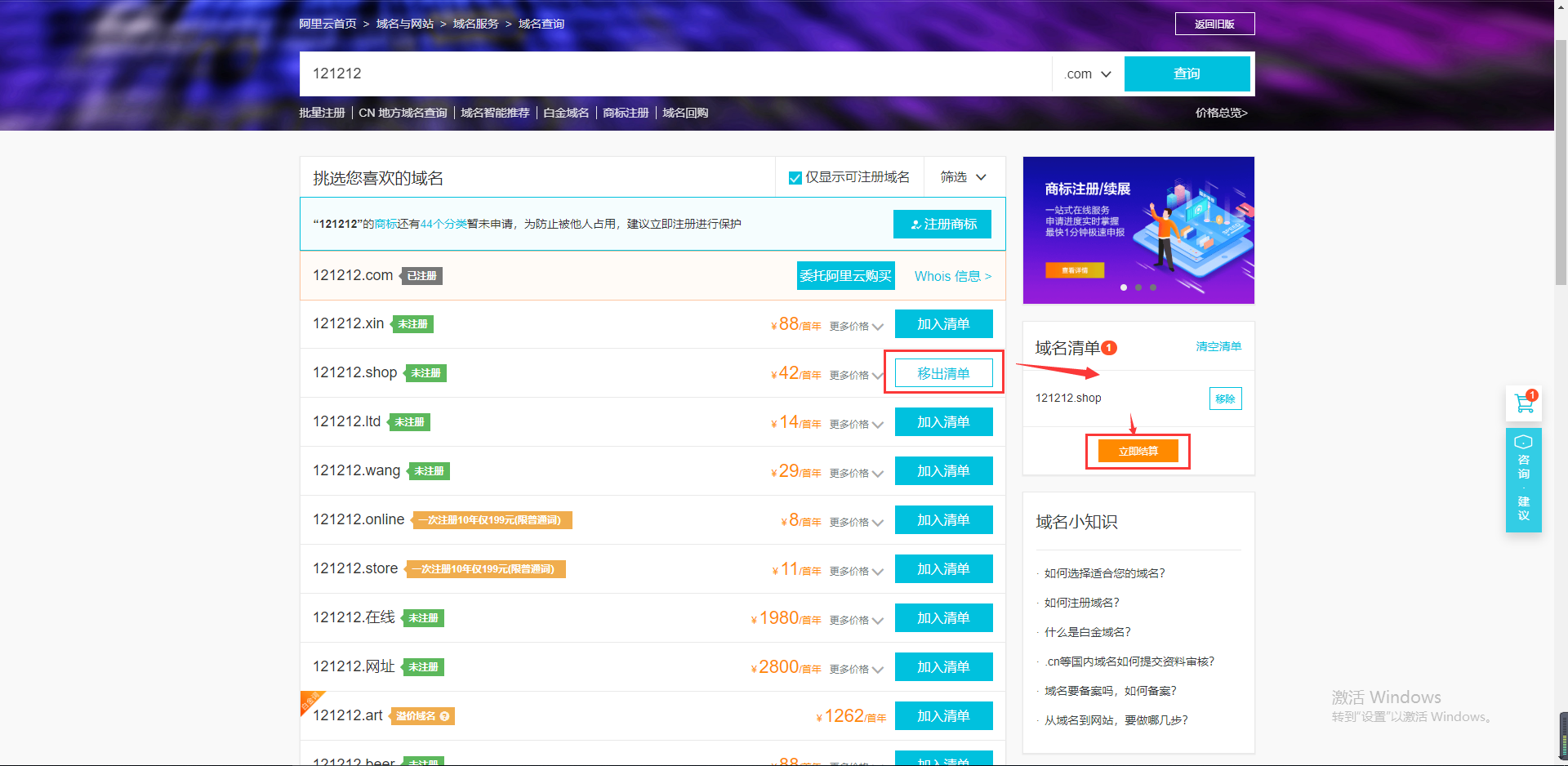Viewport: 1568px width, 766px height.
Task: Clear the domain list
Action: pyautogui.click(x=1218, y=346)
